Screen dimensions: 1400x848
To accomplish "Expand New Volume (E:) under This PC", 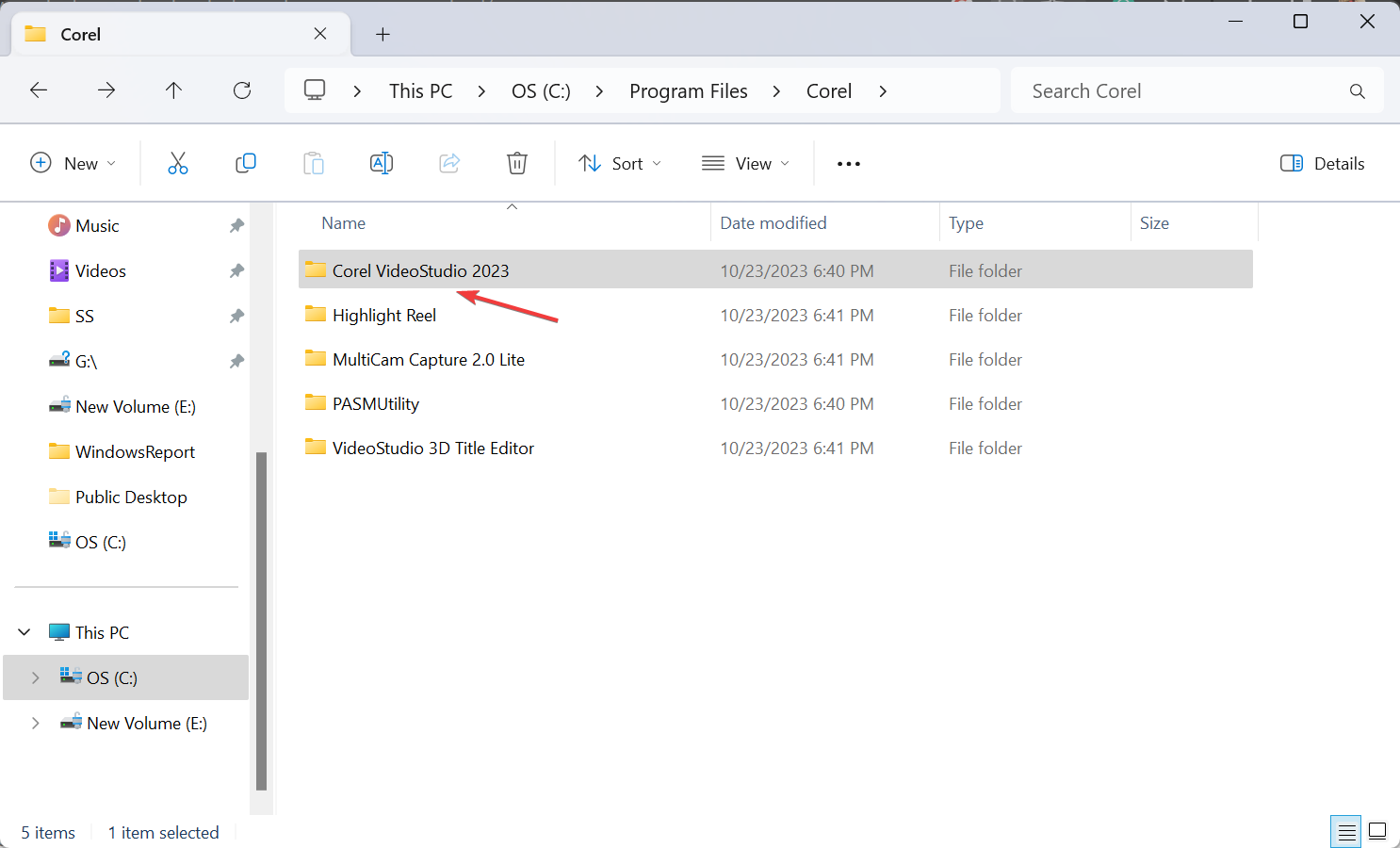I will 36,723.
